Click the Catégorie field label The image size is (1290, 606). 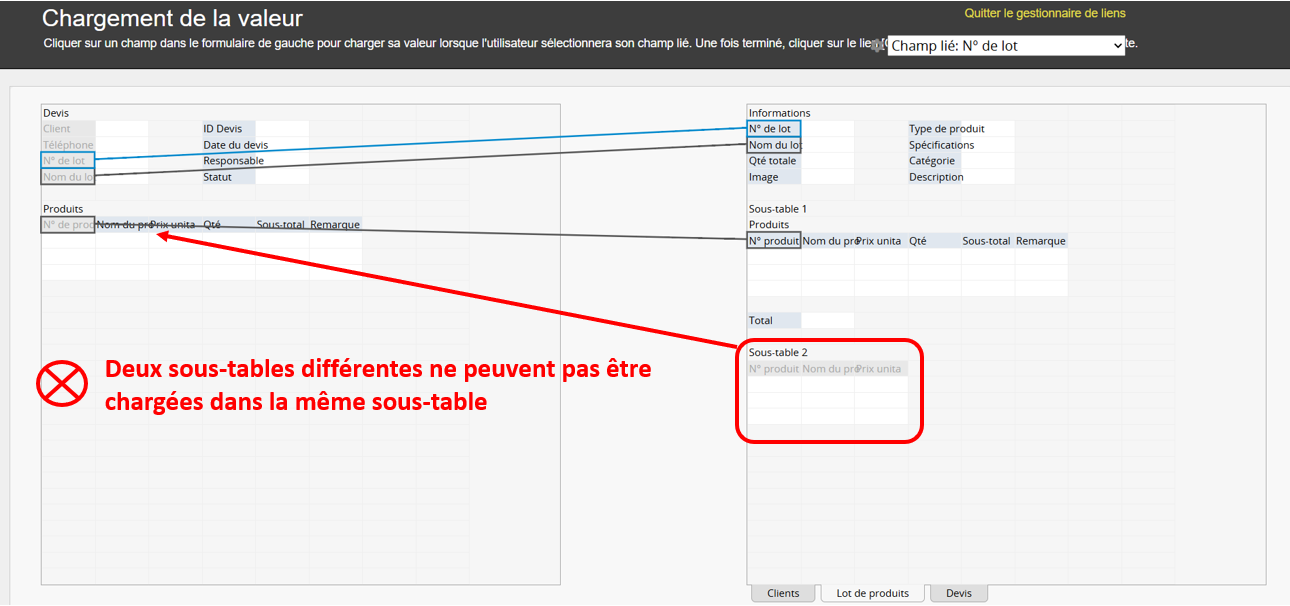(934, 161)
